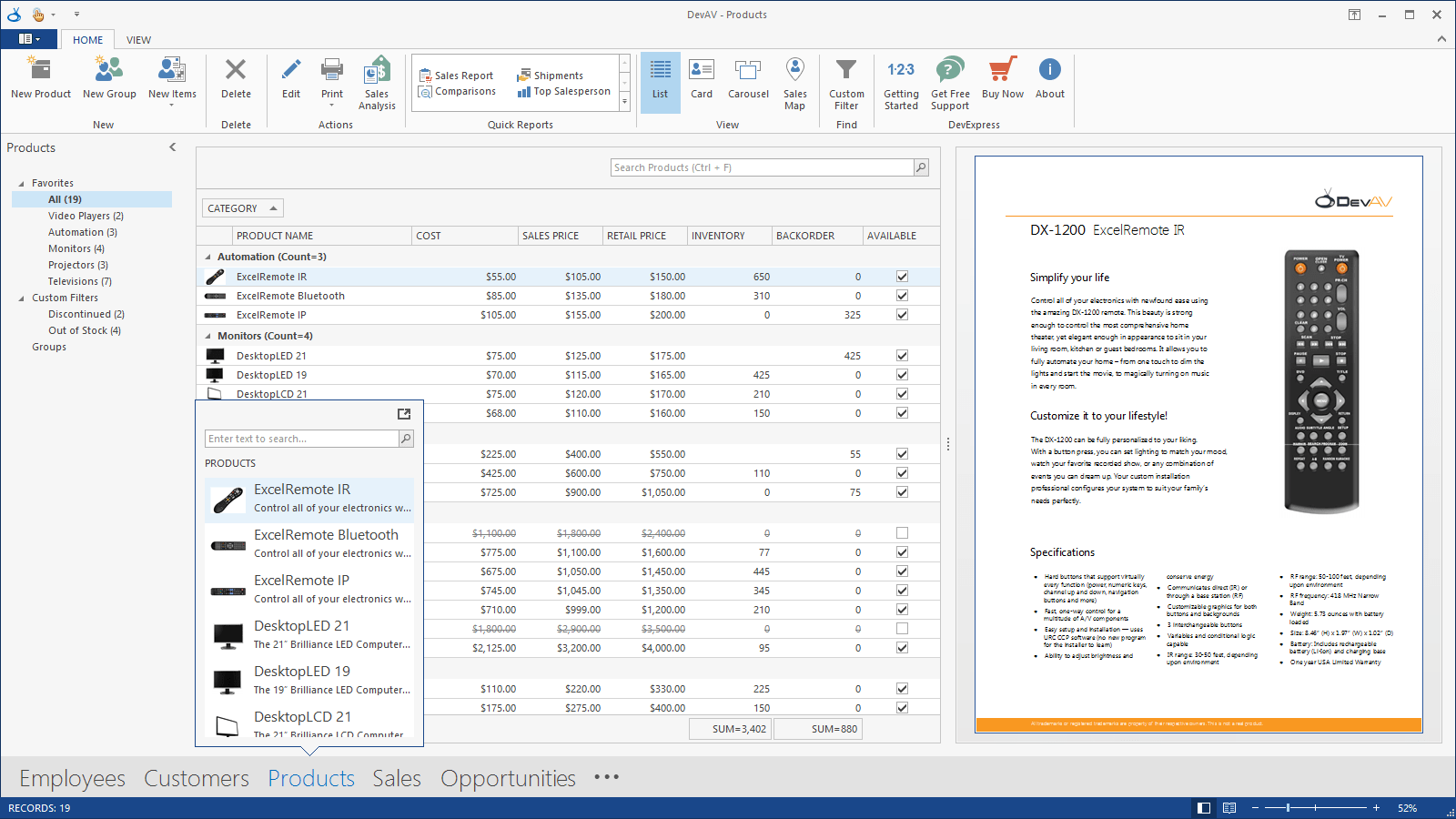Toggle Available checkbox for ExcelRemote IR
The image size is (1456, 819).
(902, 277)
